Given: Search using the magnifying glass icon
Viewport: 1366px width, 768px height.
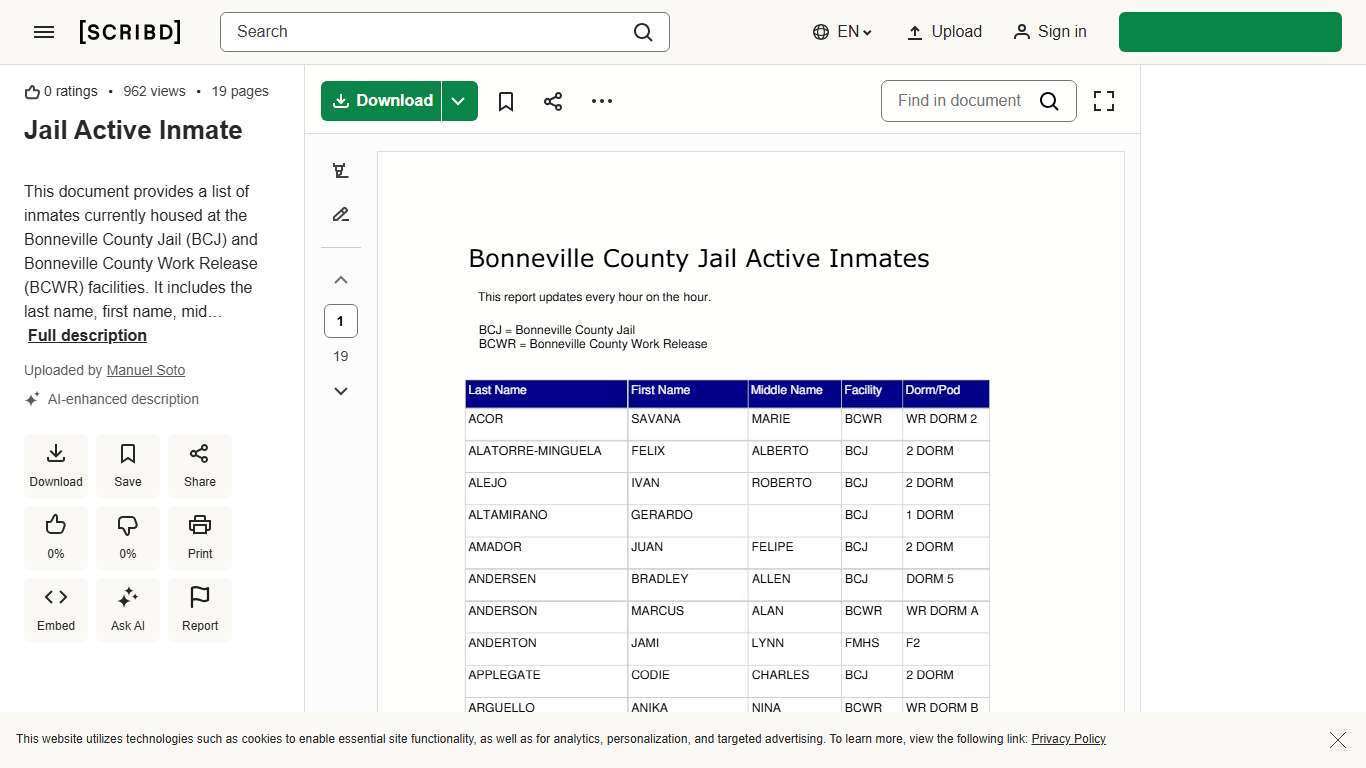Looking at the screenshot, I should click(x=643, y=32).
